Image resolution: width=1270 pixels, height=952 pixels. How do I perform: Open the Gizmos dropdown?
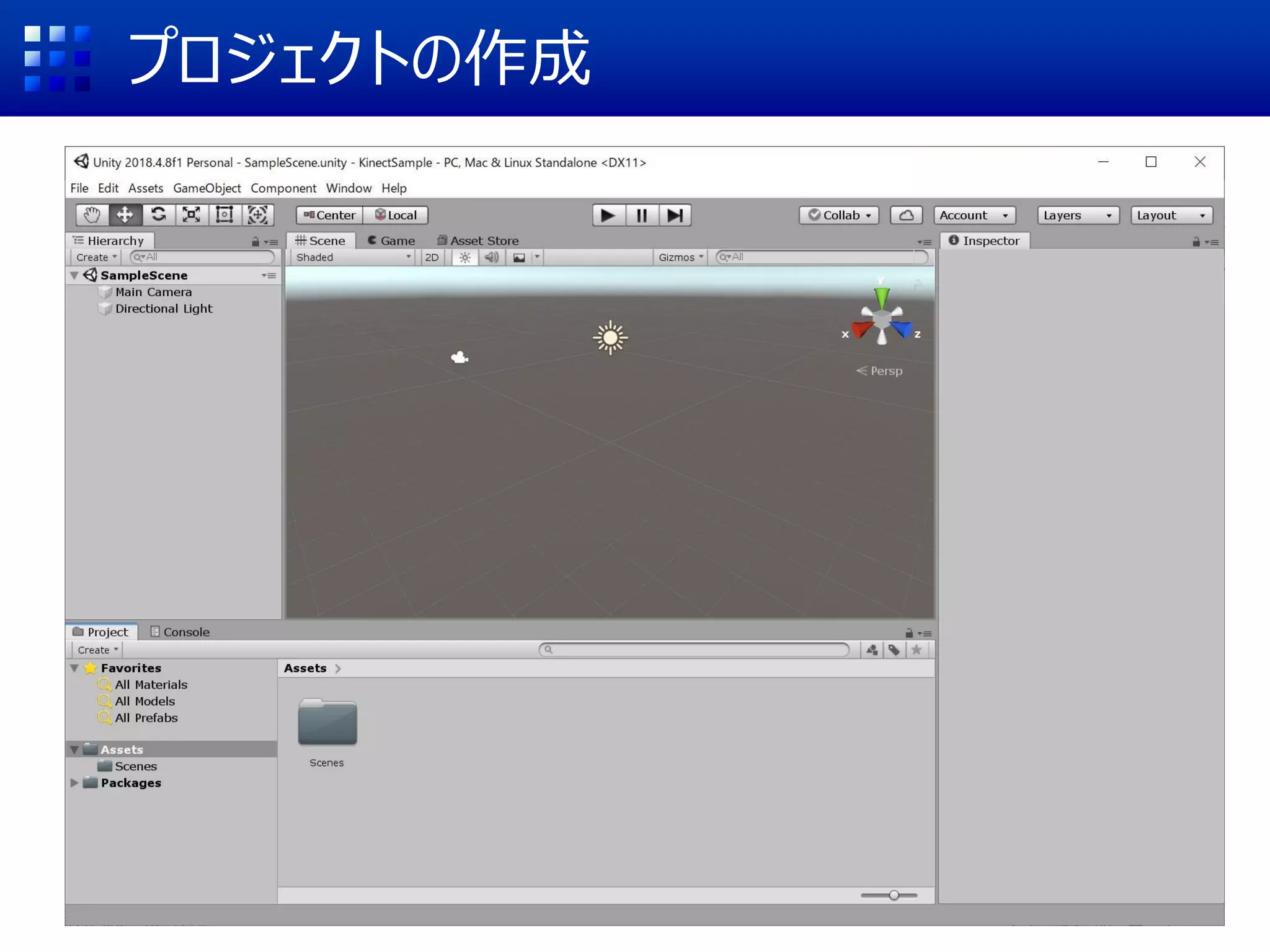pos(681,257)
